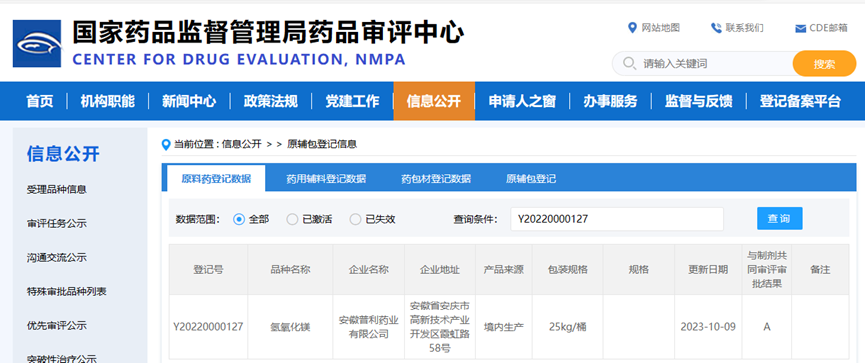This screenshot has height=363, width=865.
Task: Open the 申请人之窗 navigation menu
Action: click(x=522, y=101)
